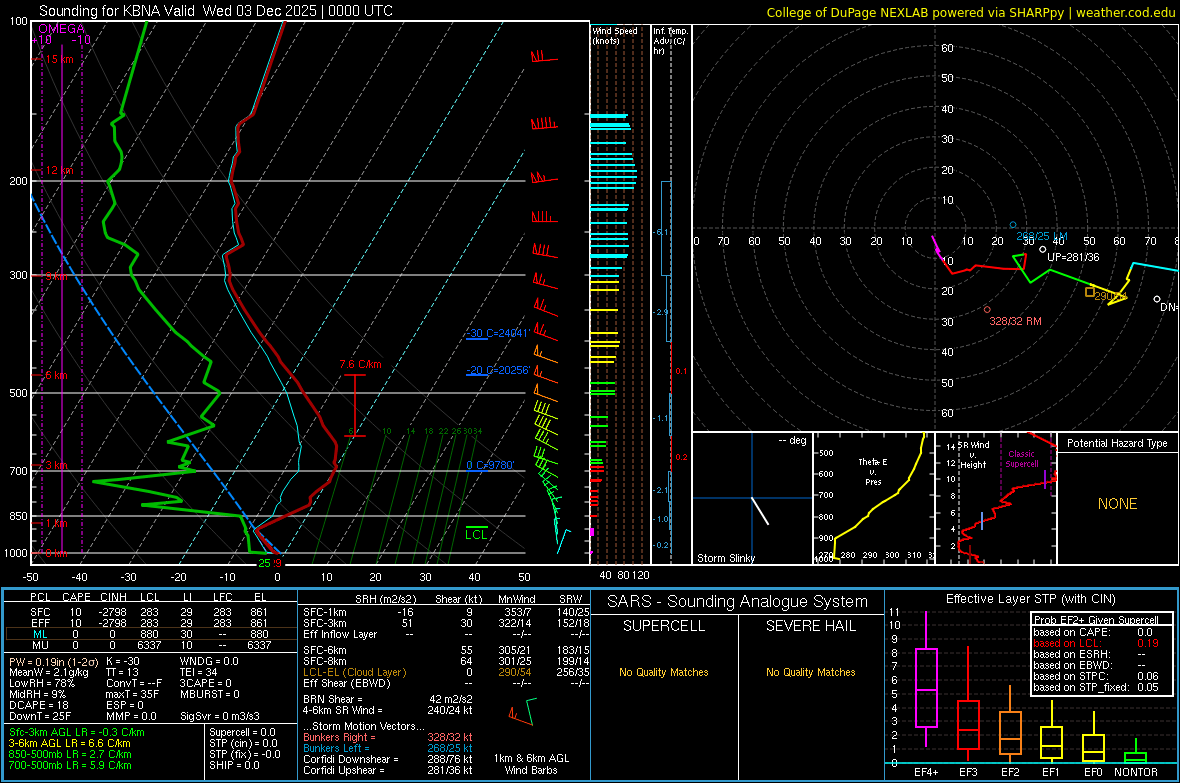Viewport: 1180px width, 783px height.
Task: Click the 'Theta-E v. Pres' plot label
Action: click(873, 472)
